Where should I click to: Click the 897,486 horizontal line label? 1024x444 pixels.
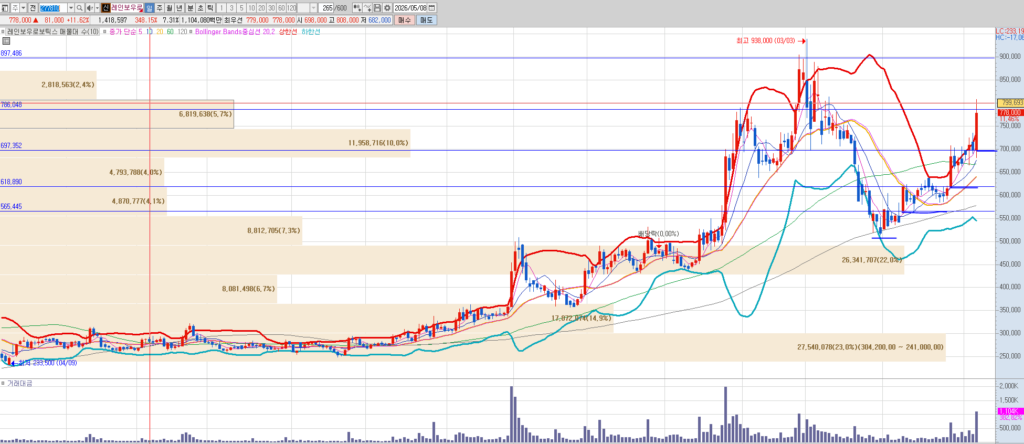(12, 54)
